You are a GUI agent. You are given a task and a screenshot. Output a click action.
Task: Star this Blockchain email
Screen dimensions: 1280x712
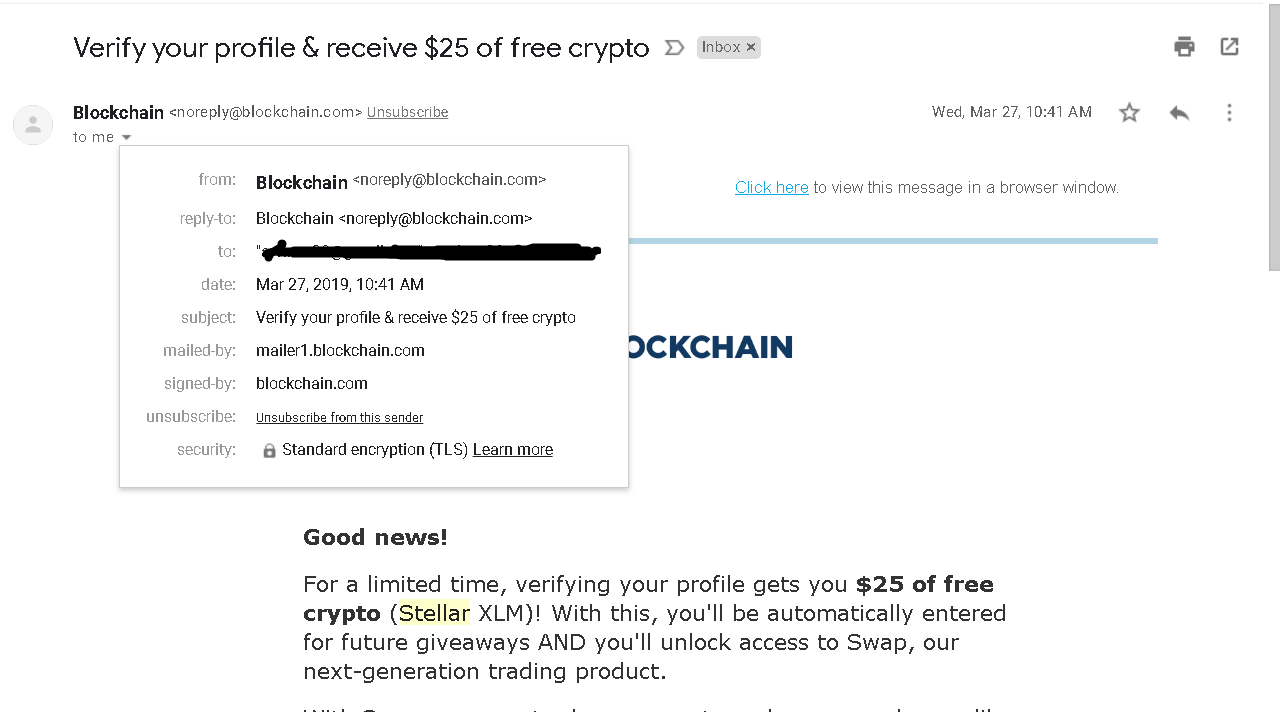click(x=1129, y=113)
